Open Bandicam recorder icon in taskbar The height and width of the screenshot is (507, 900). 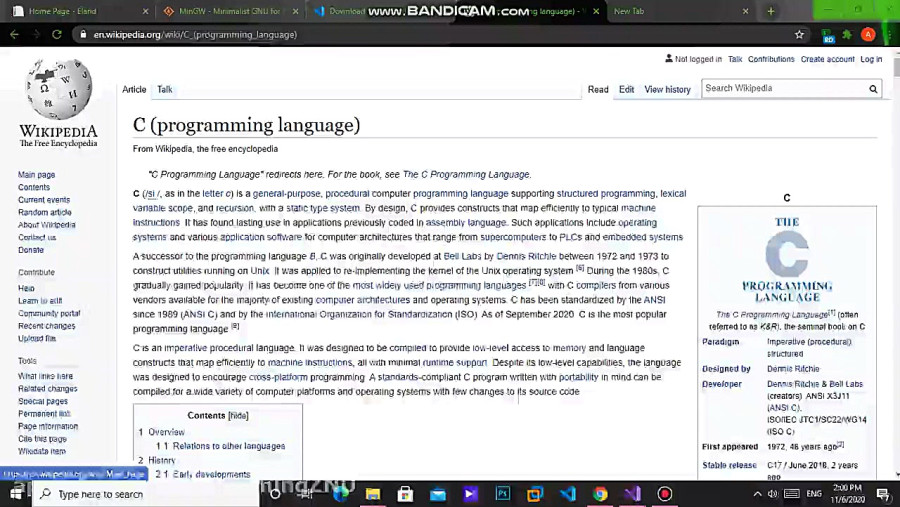(665, 494)
